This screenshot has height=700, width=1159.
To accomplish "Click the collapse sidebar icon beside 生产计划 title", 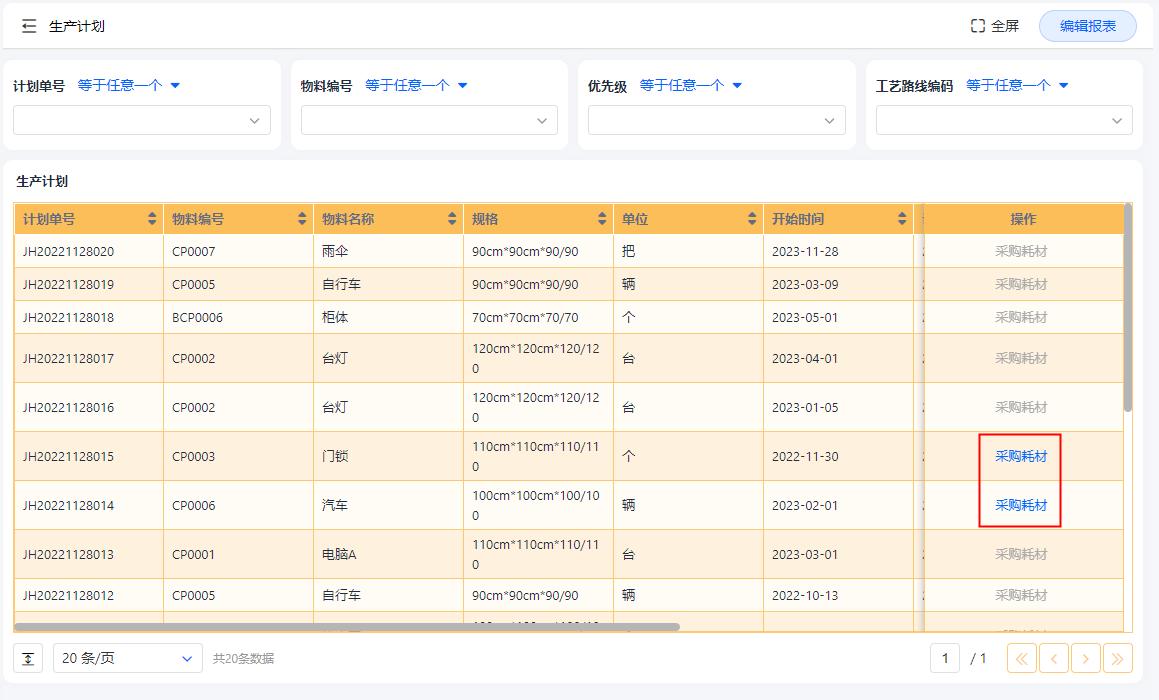I will (x=27, y=25).
